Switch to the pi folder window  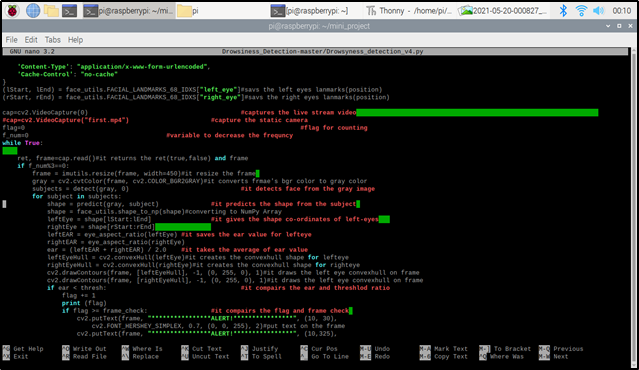[x=188, y=11]
